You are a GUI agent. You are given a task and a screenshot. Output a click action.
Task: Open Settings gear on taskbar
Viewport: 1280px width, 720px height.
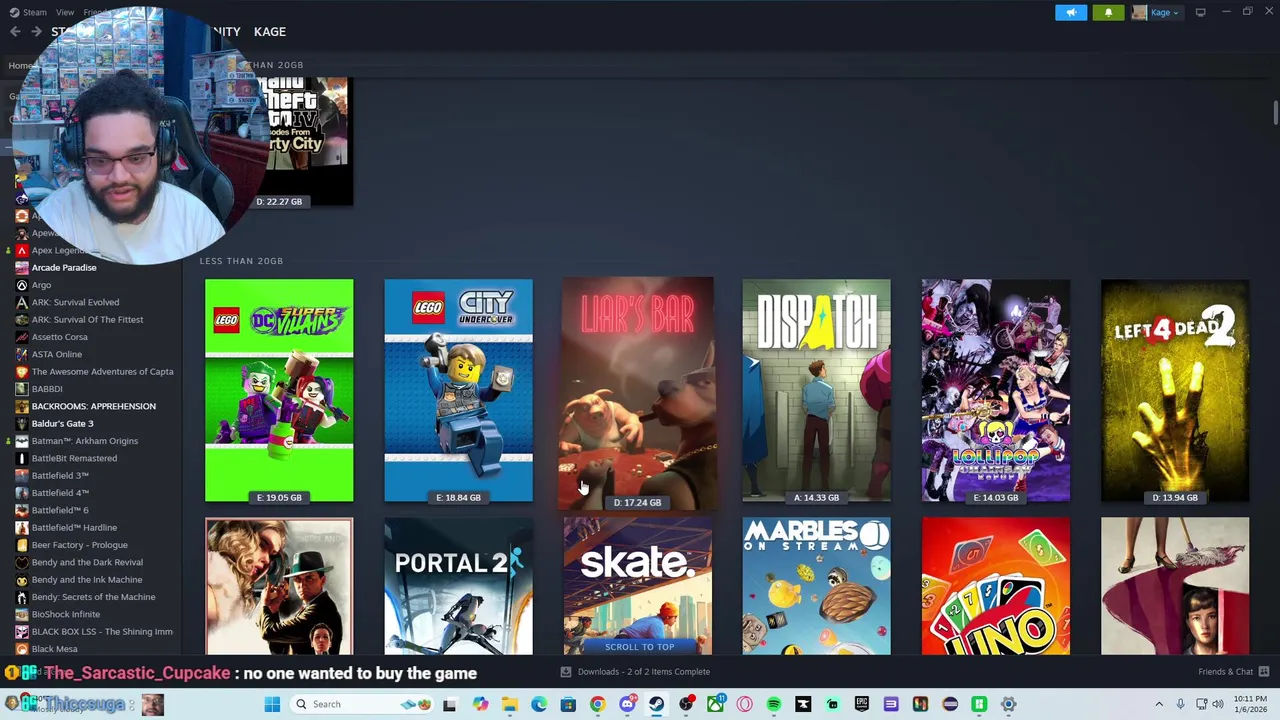1008,704
